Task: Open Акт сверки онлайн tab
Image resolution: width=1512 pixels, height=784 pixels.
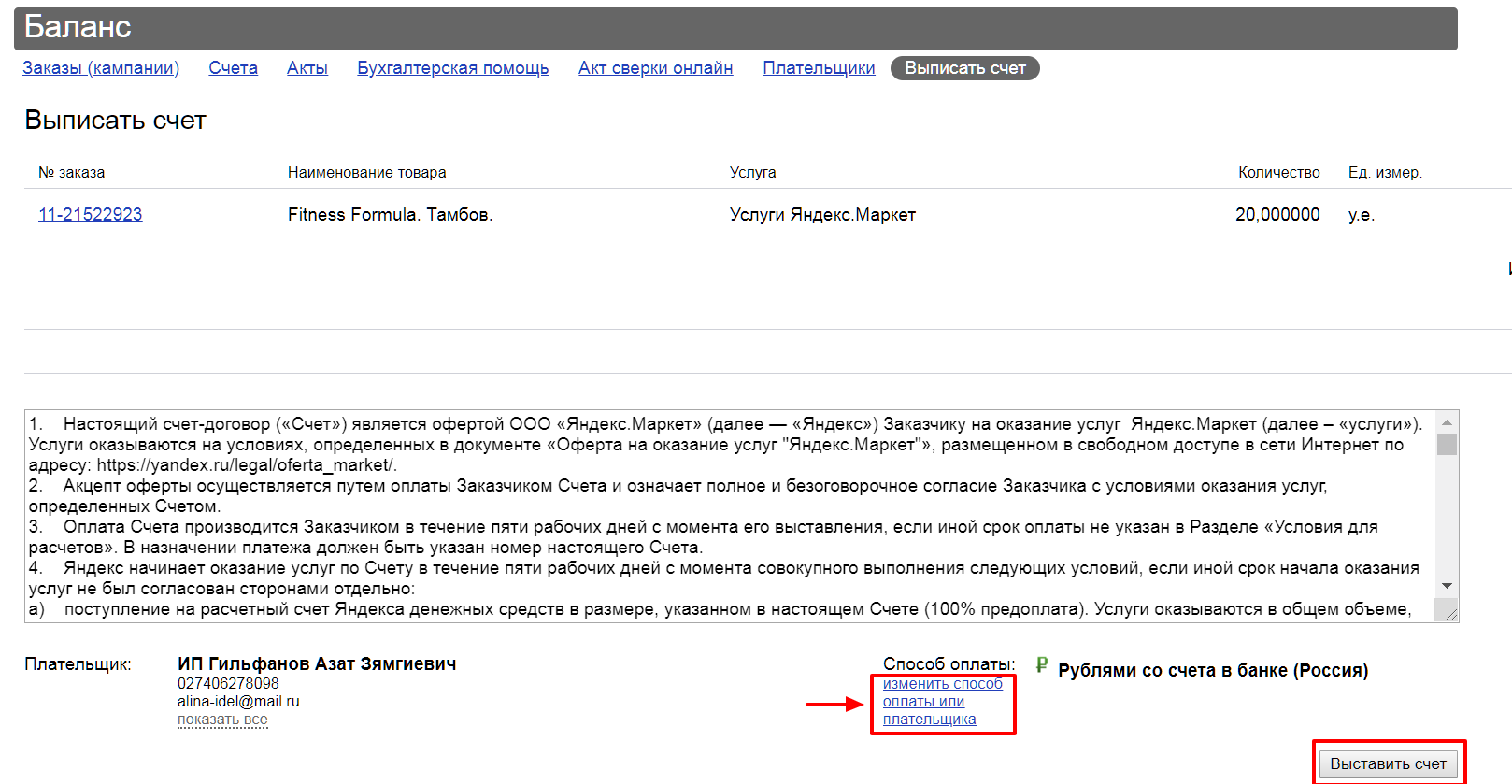Action: tap(655, 68)
